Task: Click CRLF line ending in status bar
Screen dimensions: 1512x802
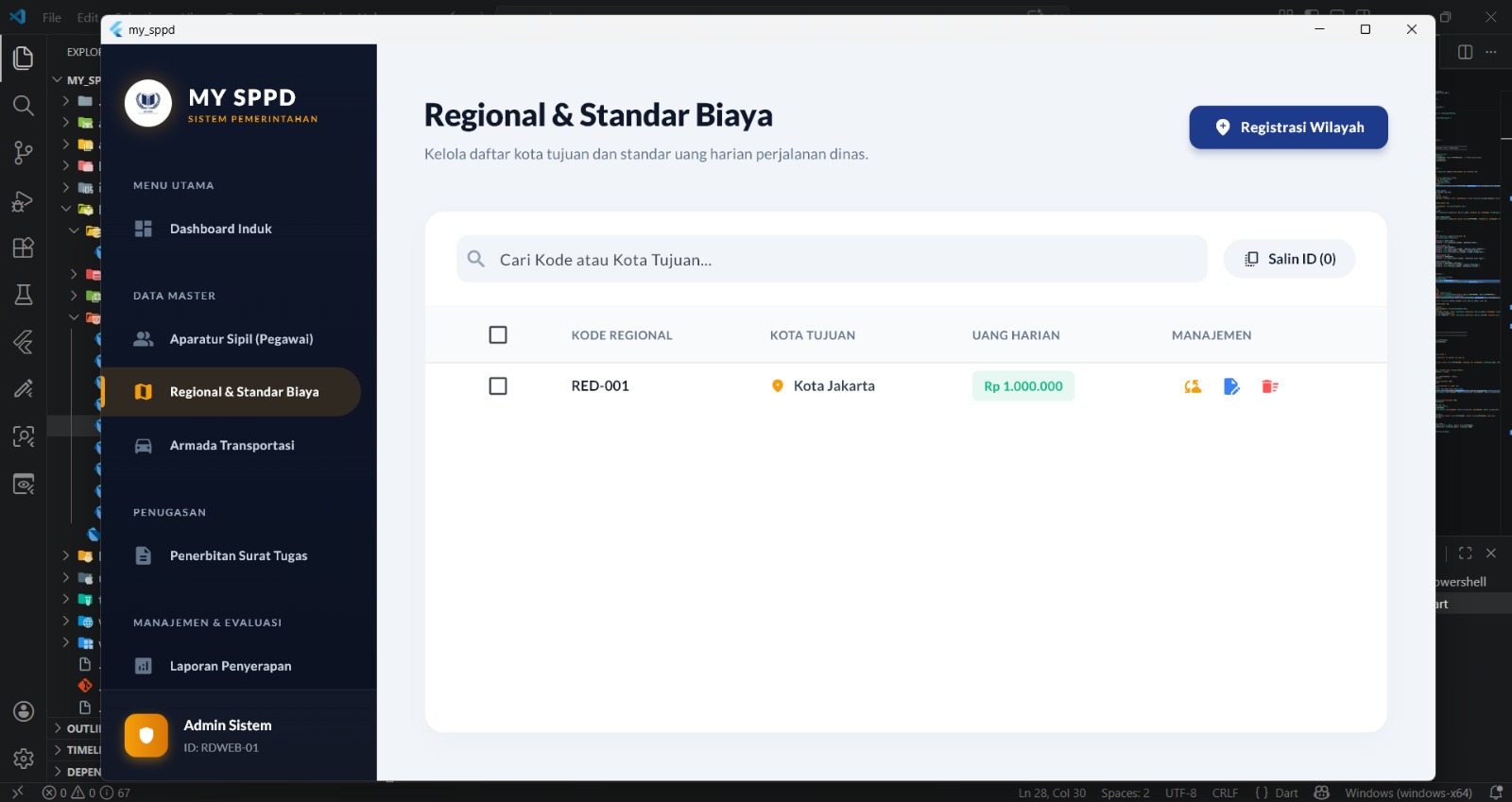Action: click(x=1225, y=793)
